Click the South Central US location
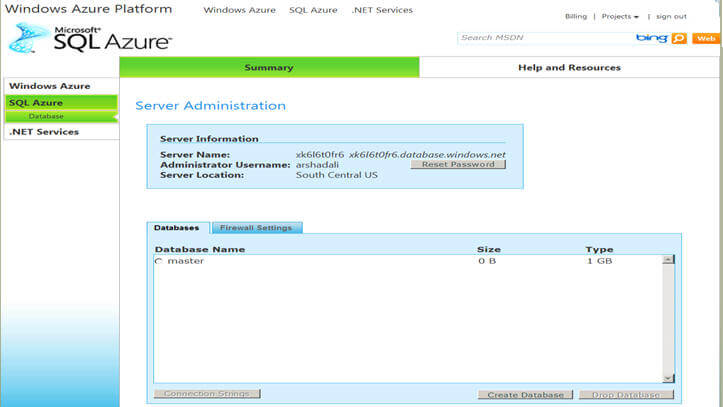Viewport: 723px width, 407px height. (x=337, y=175)
